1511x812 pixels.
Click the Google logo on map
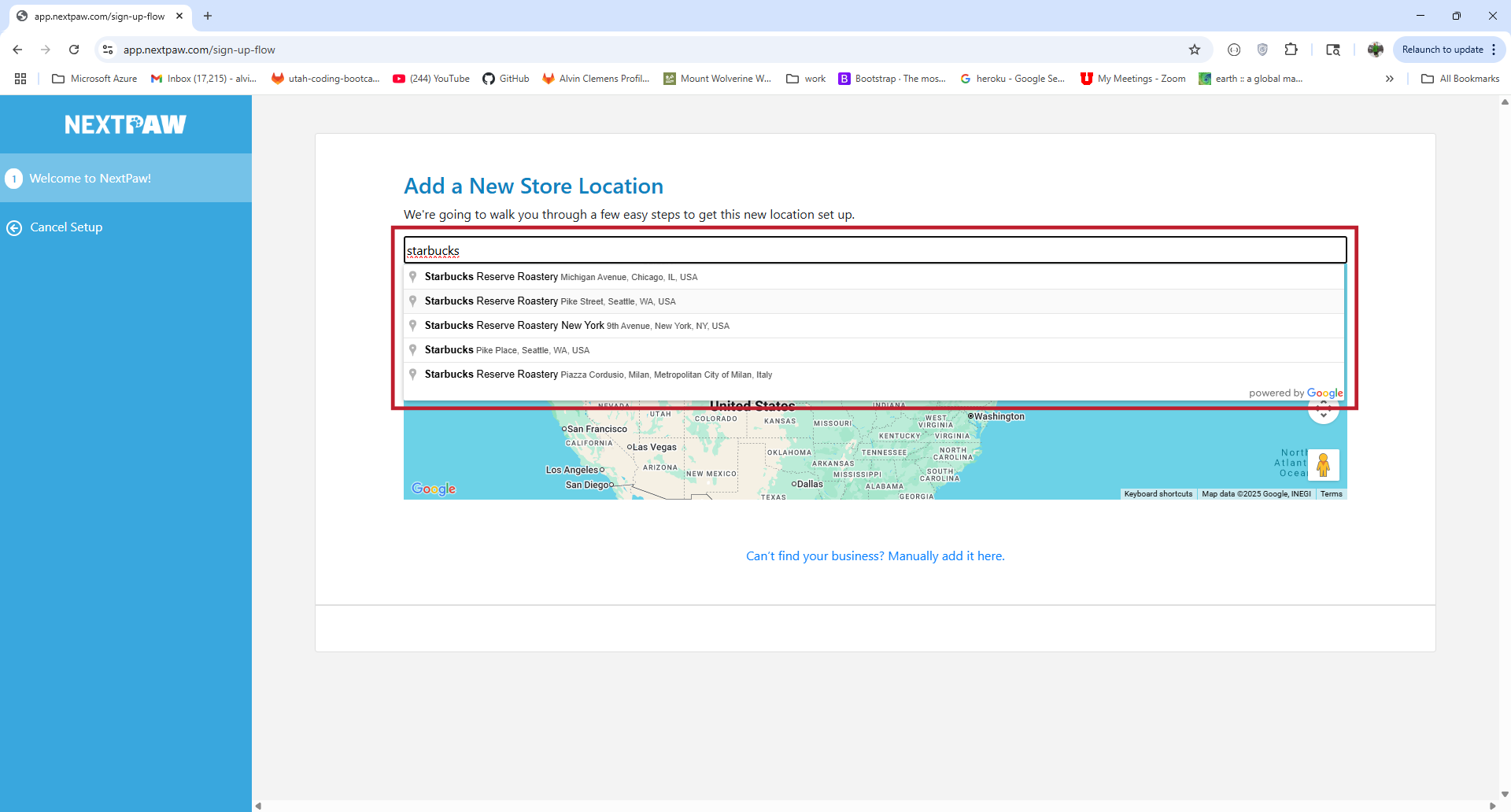[x=434, y=489]
